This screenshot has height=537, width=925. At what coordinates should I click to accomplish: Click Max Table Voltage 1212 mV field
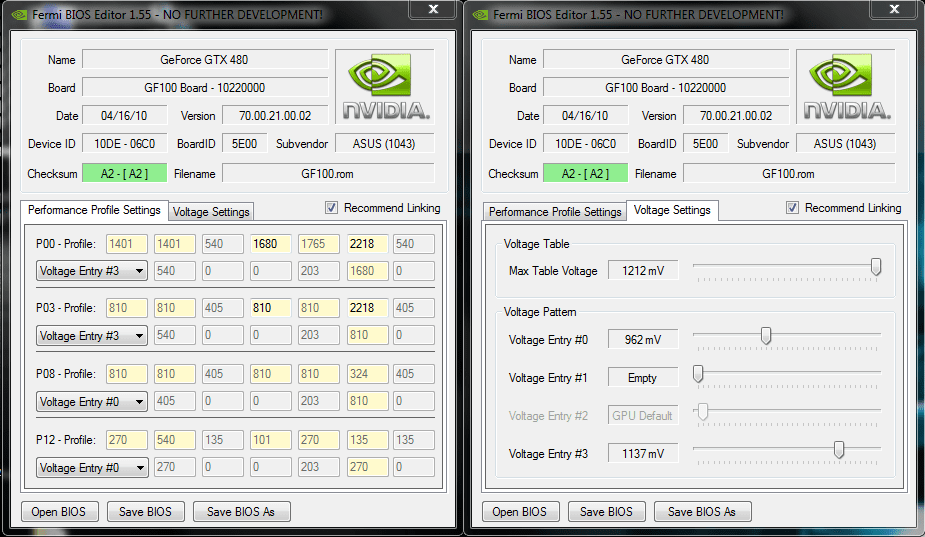[x=643, y=271]
